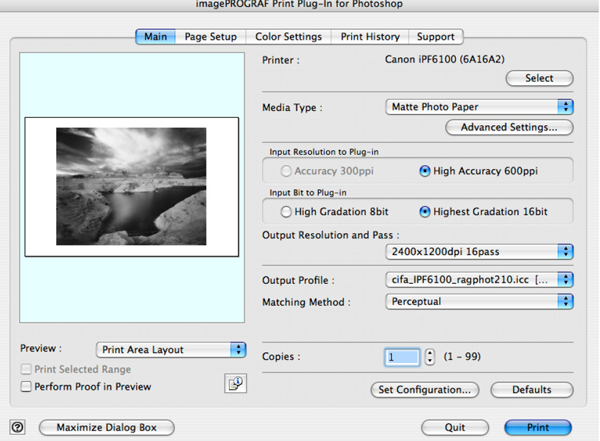Toggle Print Selected Range checkbox
Viewport: 600px width, 441px height.
(x=26, y=369)
